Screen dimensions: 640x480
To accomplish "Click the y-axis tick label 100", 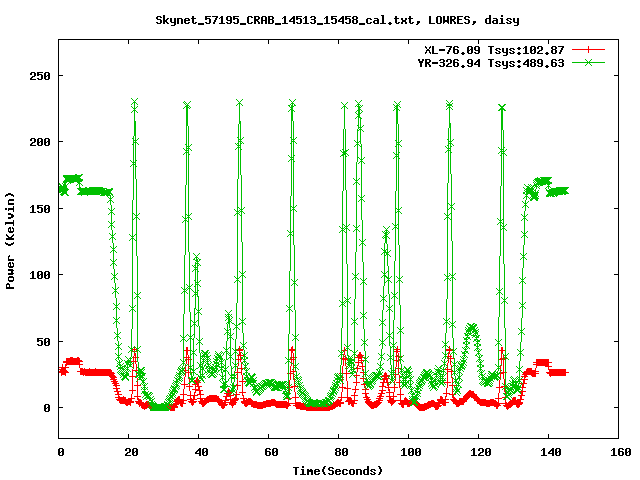I will (40, 275).
